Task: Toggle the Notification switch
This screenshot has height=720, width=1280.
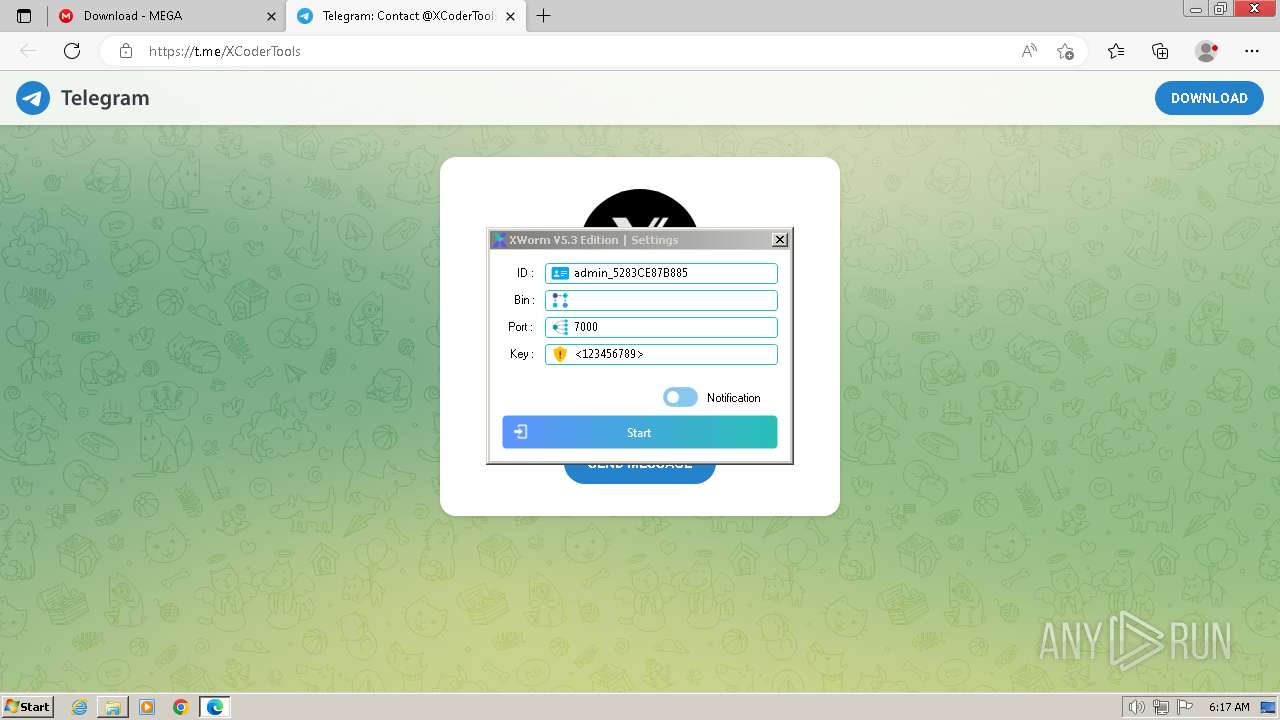Action: (x=680, y=398)
